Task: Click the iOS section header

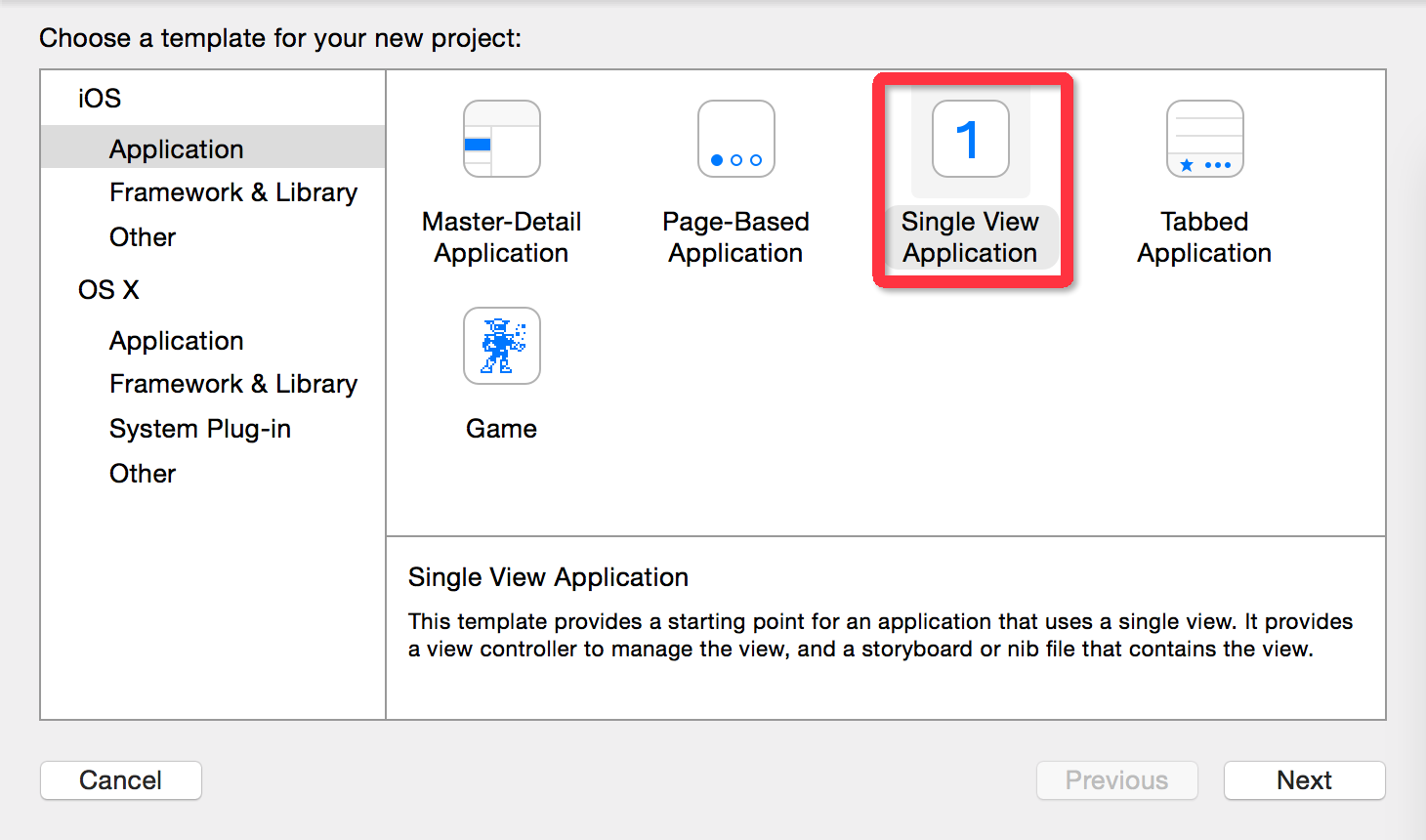Action: (x=100, y=99)
